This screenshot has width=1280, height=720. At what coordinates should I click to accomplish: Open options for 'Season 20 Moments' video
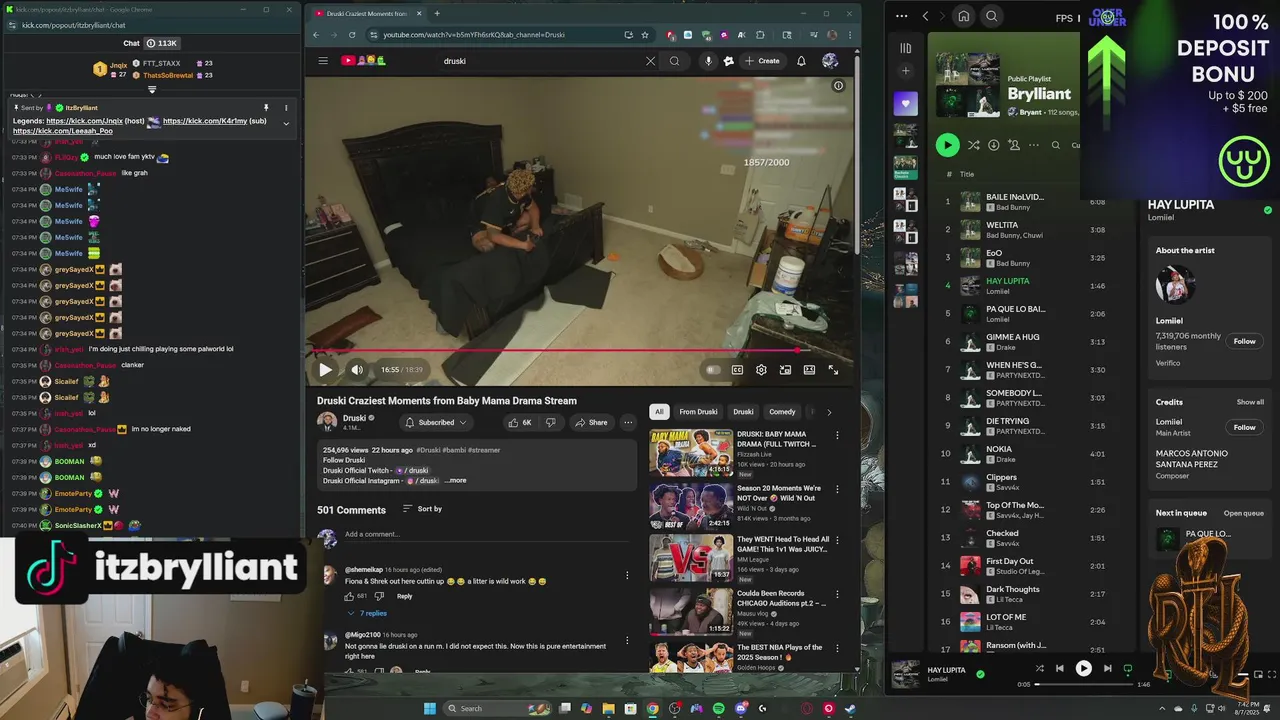[x=837, y=489]
